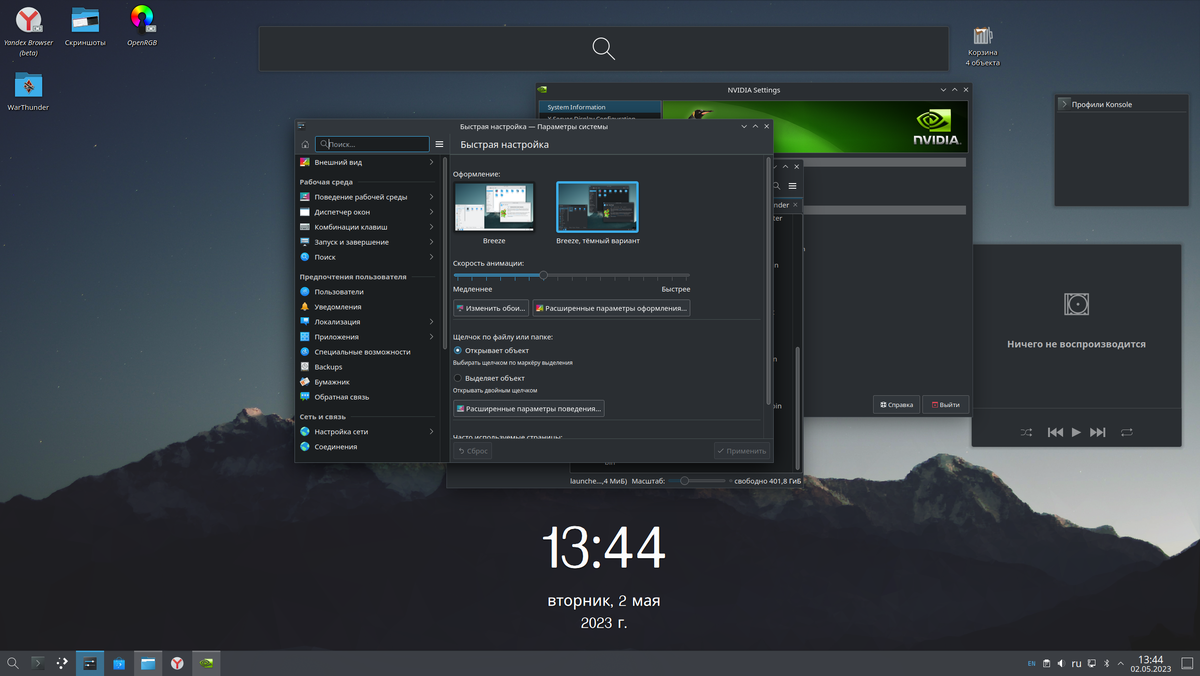Open Konsole from the taskbar
Screen dimensions: 1200x676
tap(38, 663)
